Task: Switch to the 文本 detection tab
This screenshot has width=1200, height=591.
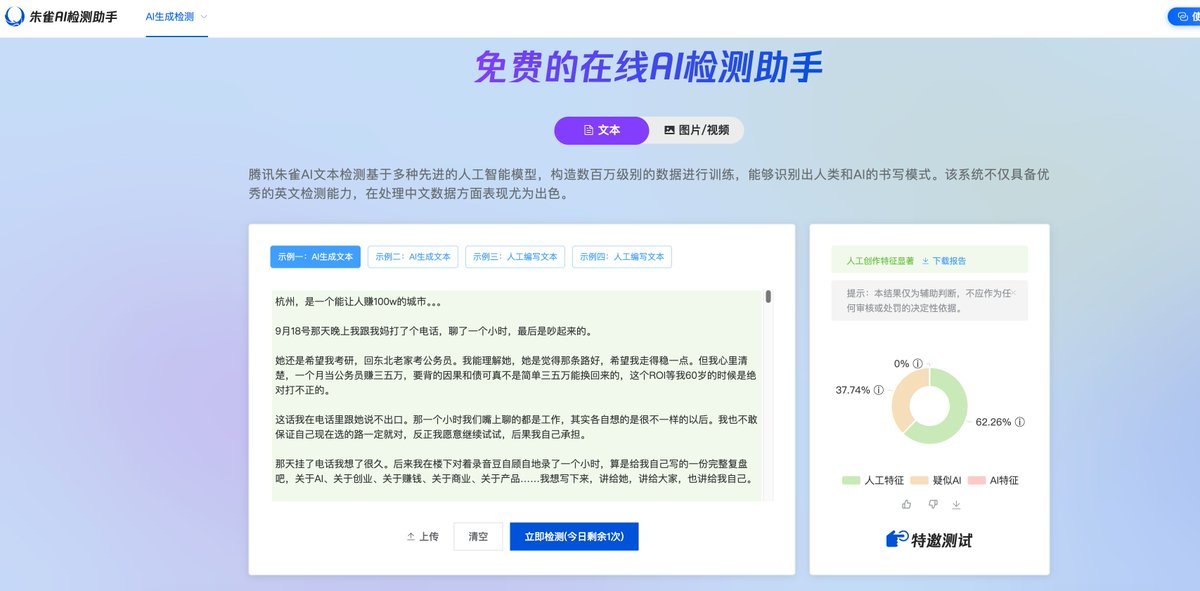Action: tap(602, 130)
